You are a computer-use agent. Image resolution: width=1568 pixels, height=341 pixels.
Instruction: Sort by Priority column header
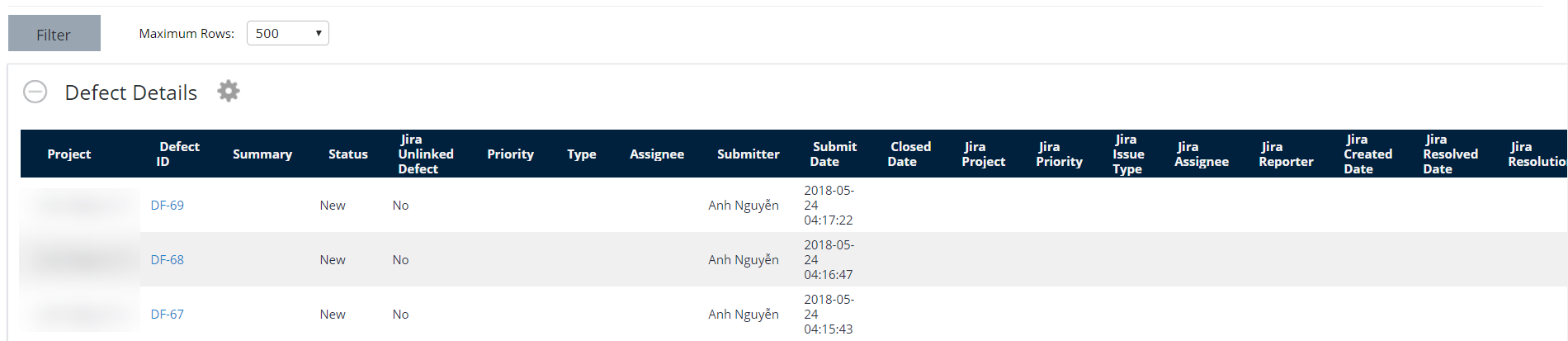[x=510, y=154]
